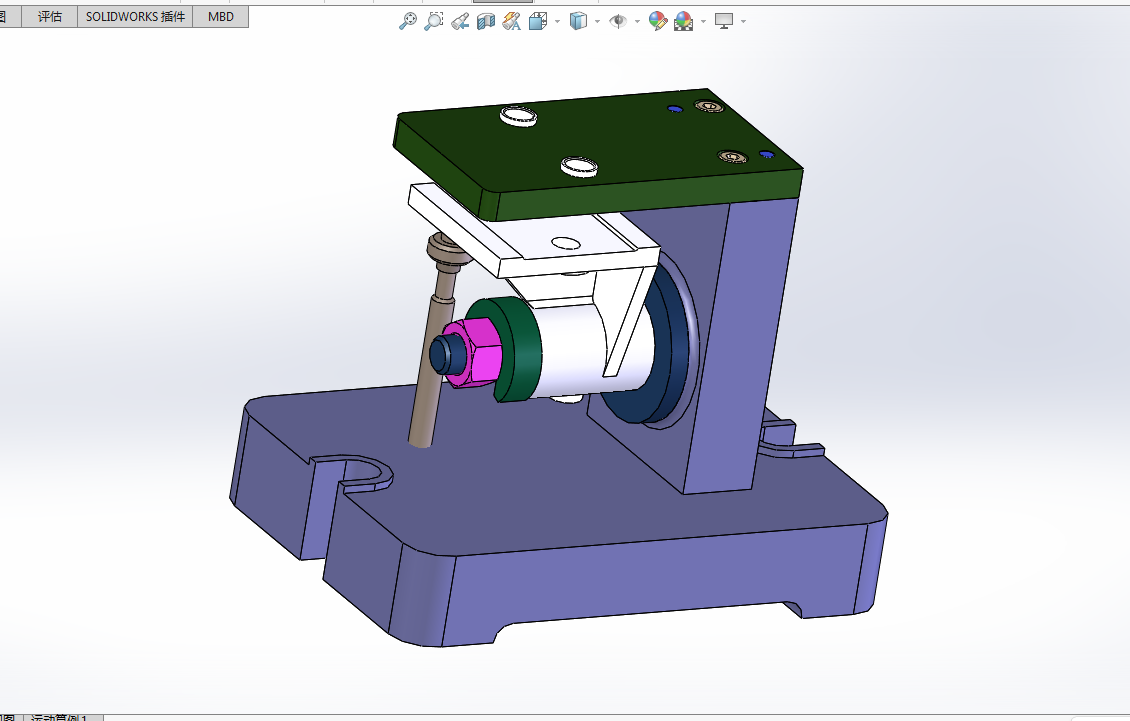Select the white upper drill bushing
The image size is (1130, 721).
tap(518, 115)
